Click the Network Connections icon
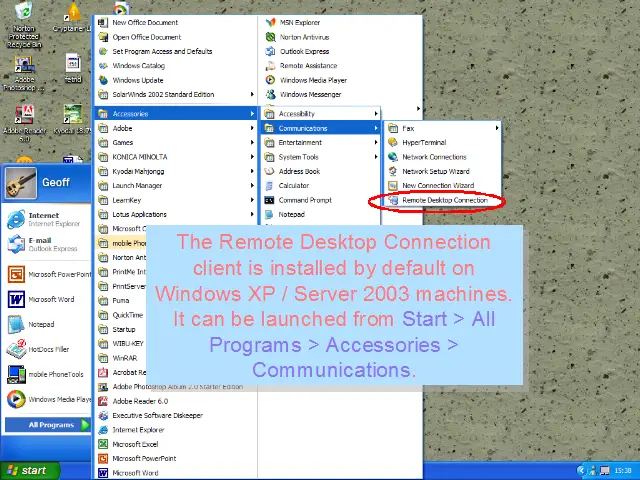 pos(393,157)
